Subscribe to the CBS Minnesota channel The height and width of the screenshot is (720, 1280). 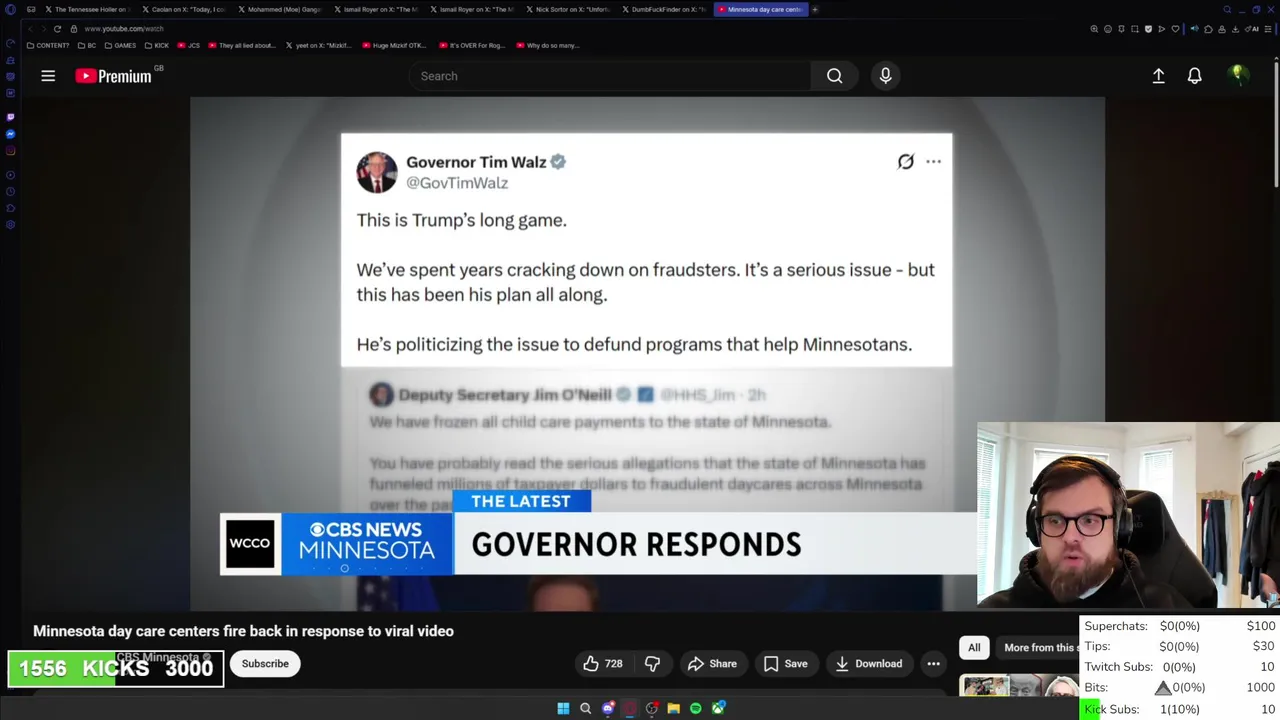coord(265,664)
